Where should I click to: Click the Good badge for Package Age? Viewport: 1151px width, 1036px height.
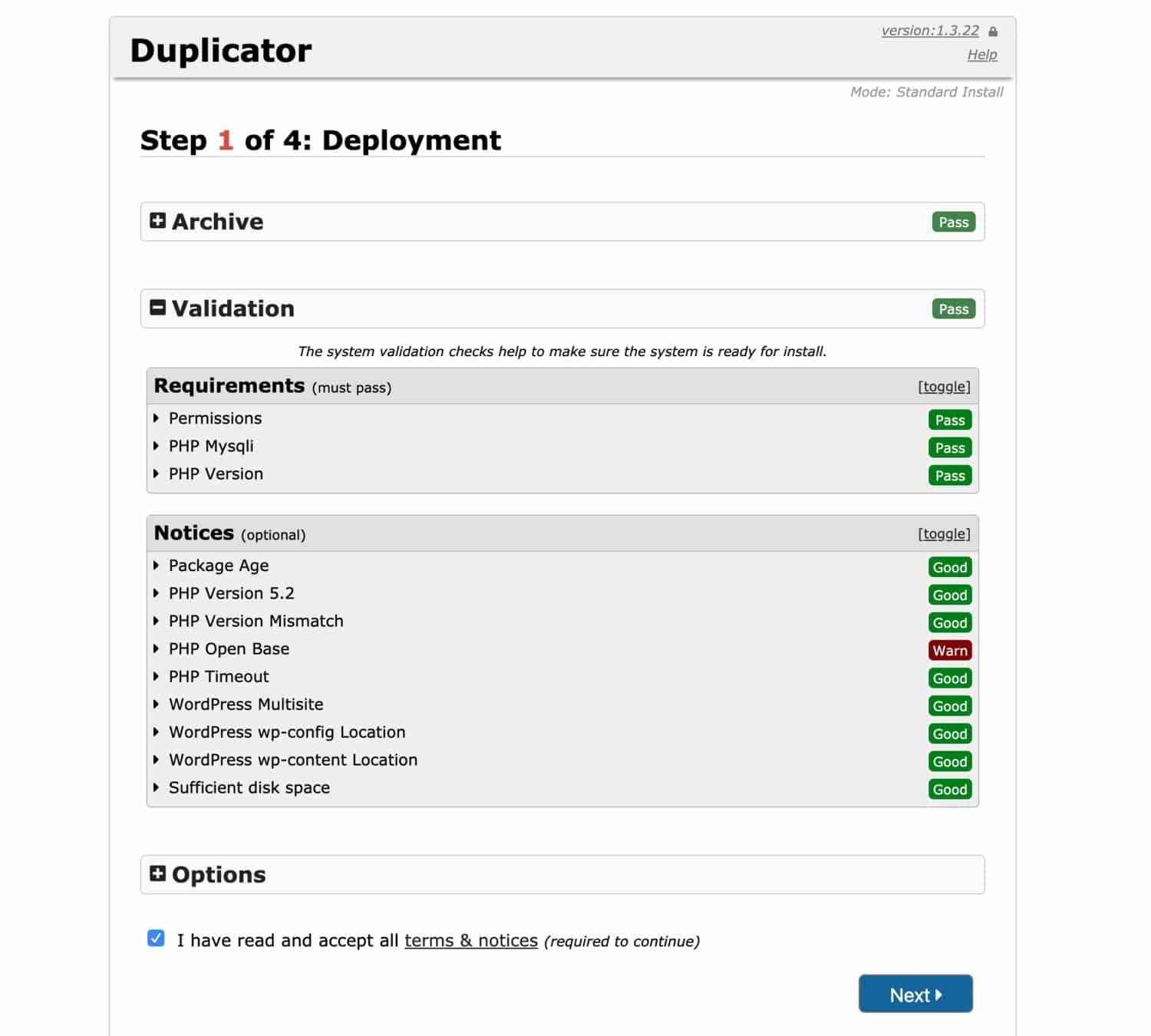click(x=950, y=567)
